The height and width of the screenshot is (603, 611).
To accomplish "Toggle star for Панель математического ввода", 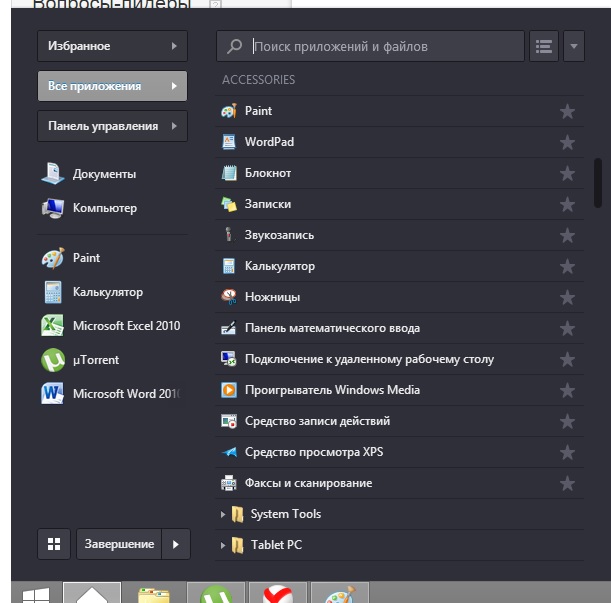I will coord(567,329).
